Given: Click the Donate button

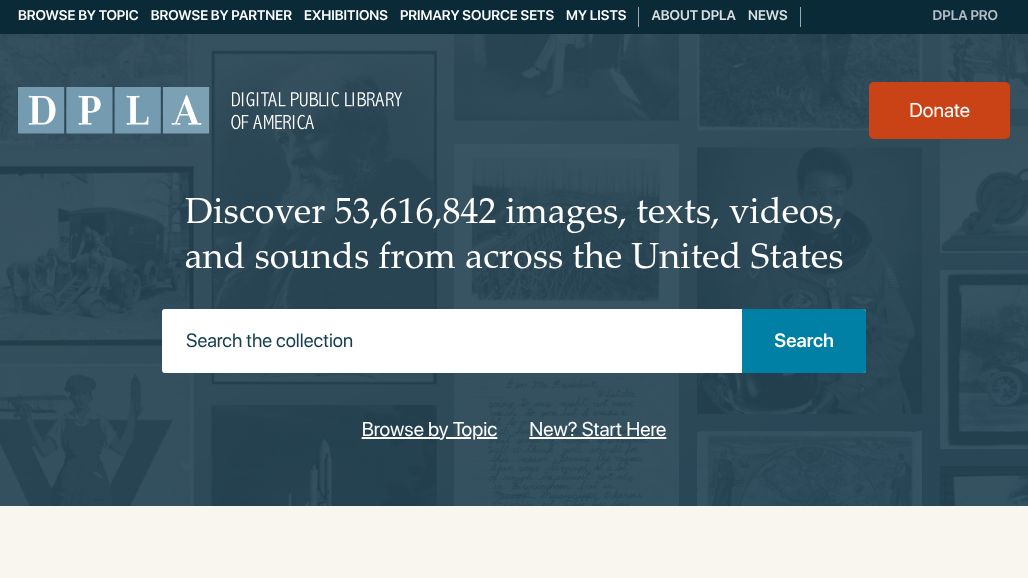Looking at the screenshot, I should (x=939, y=110).
